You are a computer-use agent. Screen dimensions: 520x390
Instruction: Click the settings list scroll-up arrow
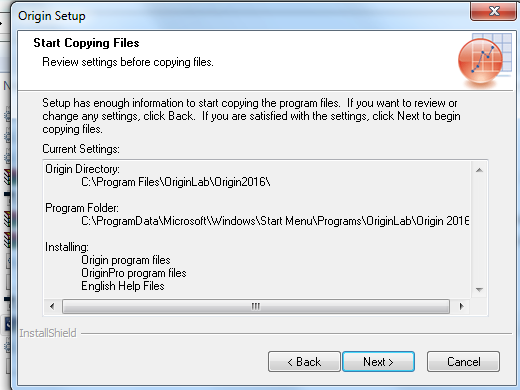click(479, 170)
